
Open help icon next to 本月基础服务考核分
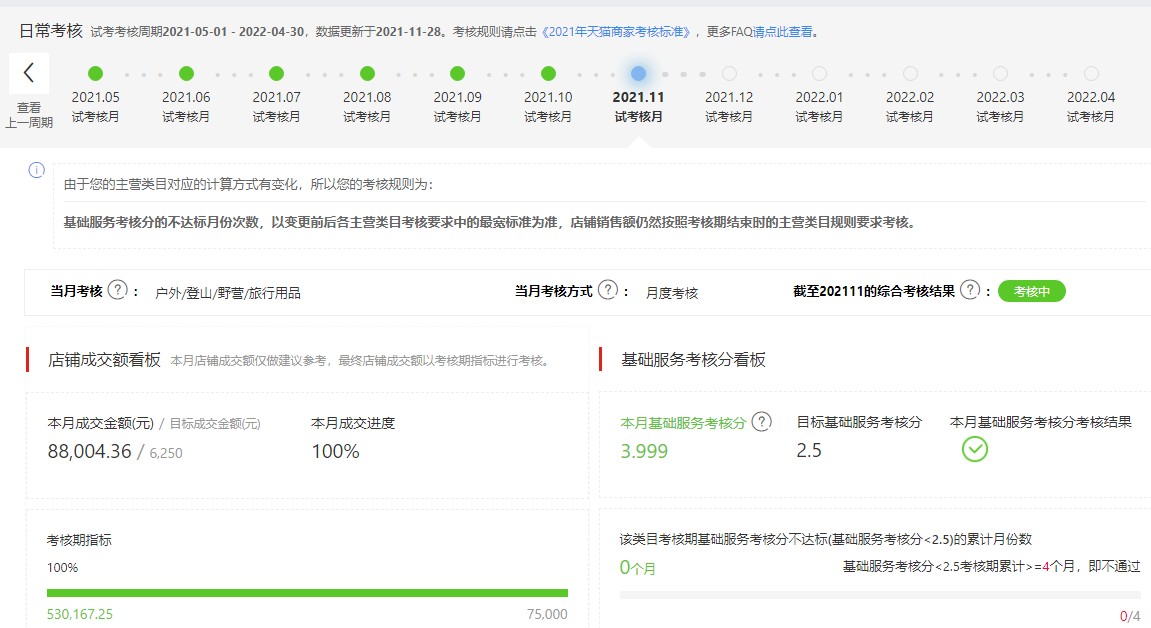pos(762,422)
